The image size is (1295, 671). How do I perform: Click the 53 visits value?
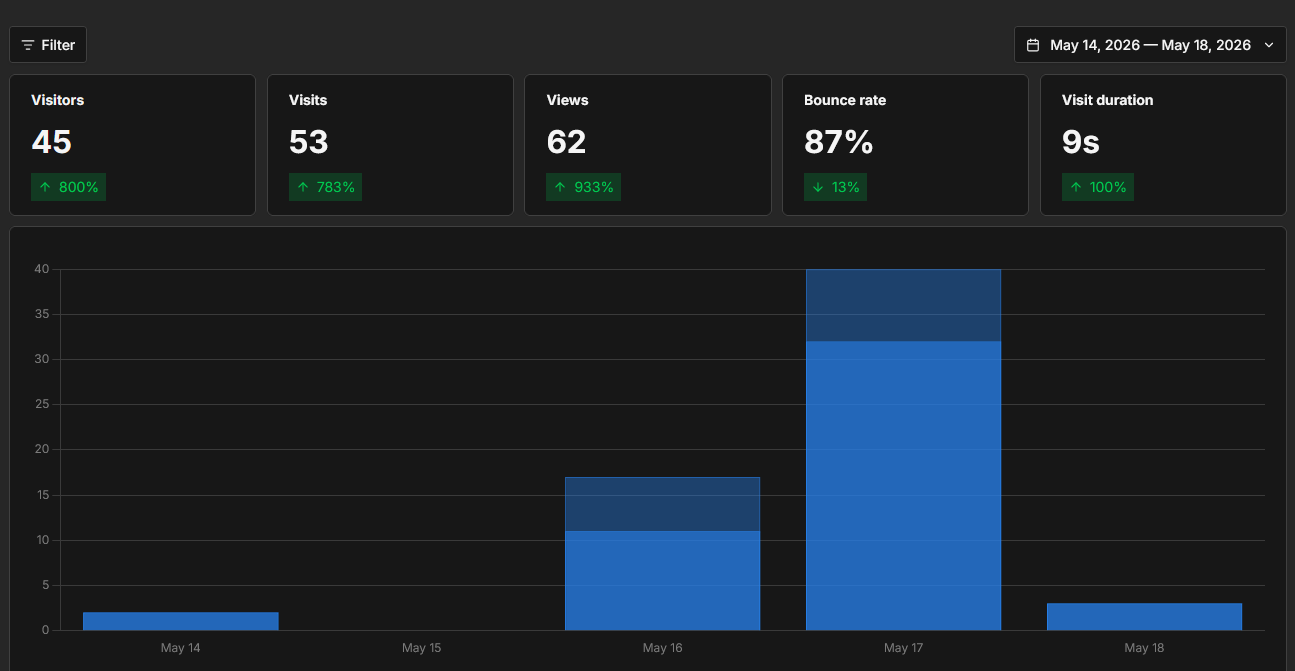click(x=309, y=142)
